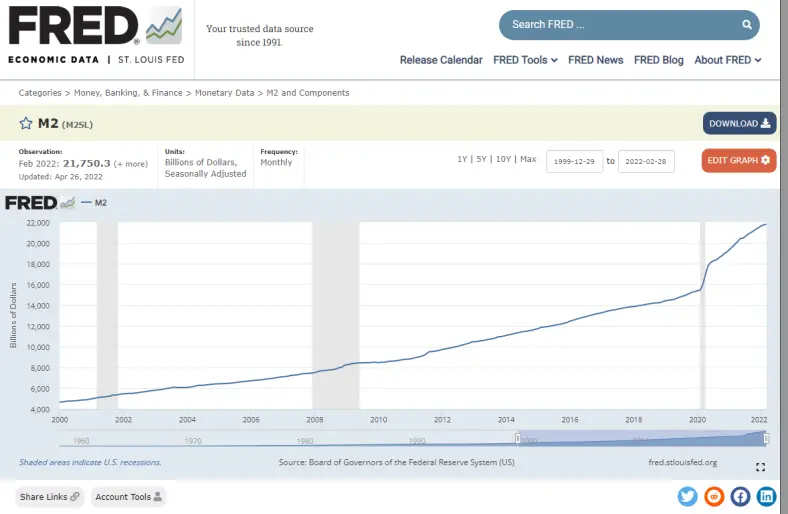Edit end date field 2022-02-28

pyautogui.click(x=646, y=161)
